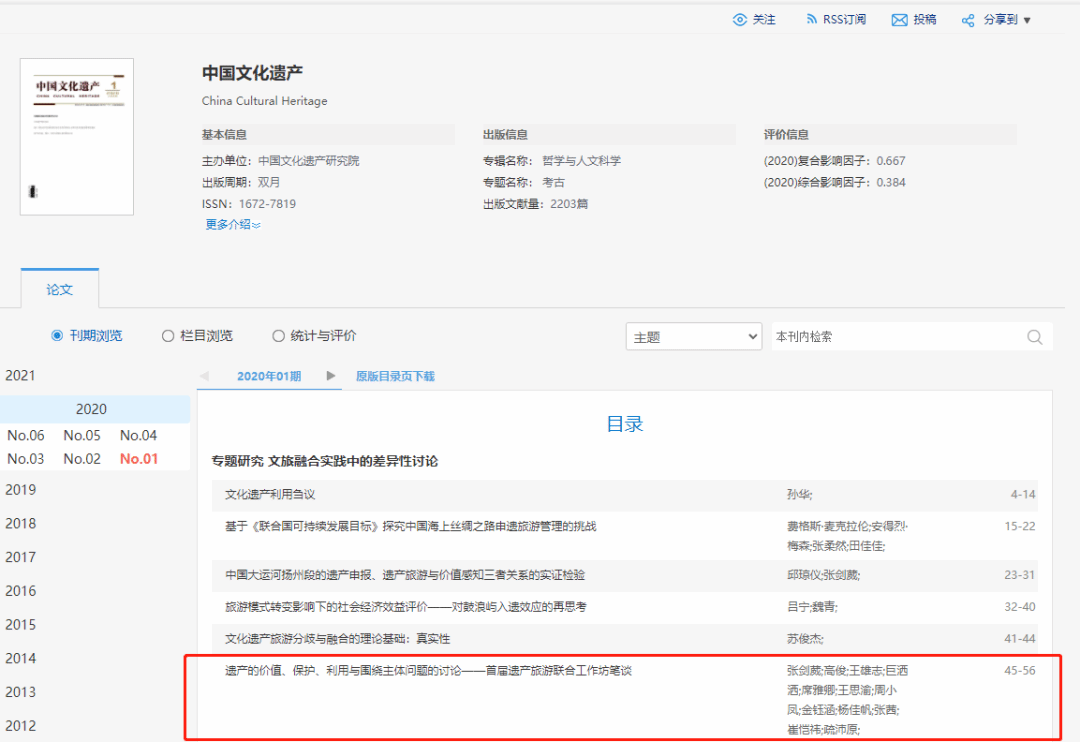Click the 中国文化遗产 journal cover thumbnail

coord(77,136)
